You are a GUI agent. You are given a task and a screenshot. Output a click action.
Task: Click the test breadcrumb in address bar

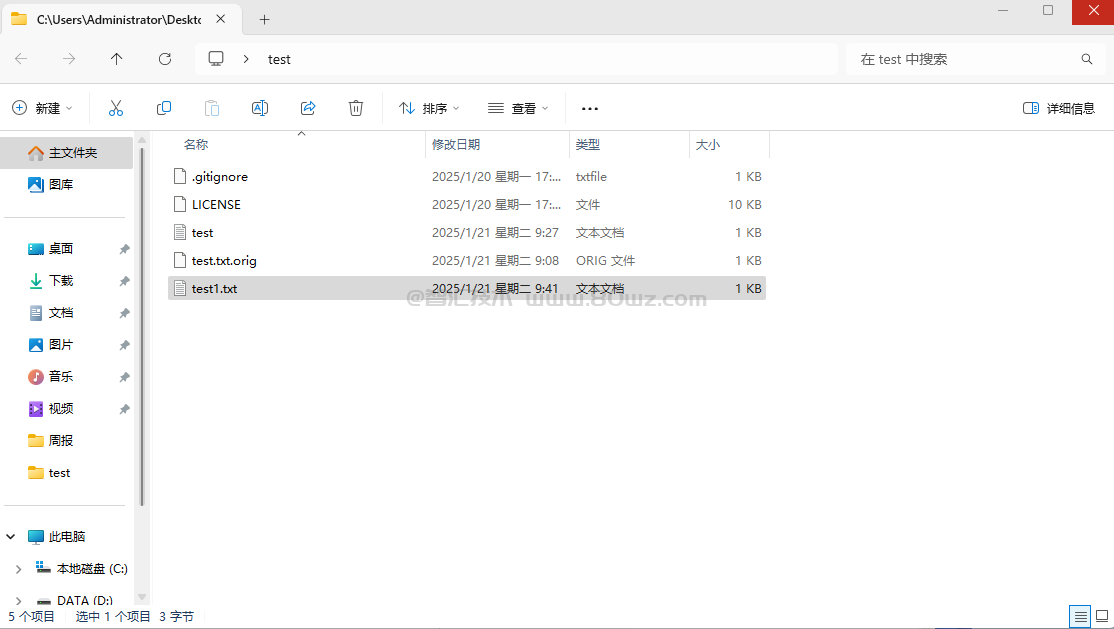click(x=279, y=59)
